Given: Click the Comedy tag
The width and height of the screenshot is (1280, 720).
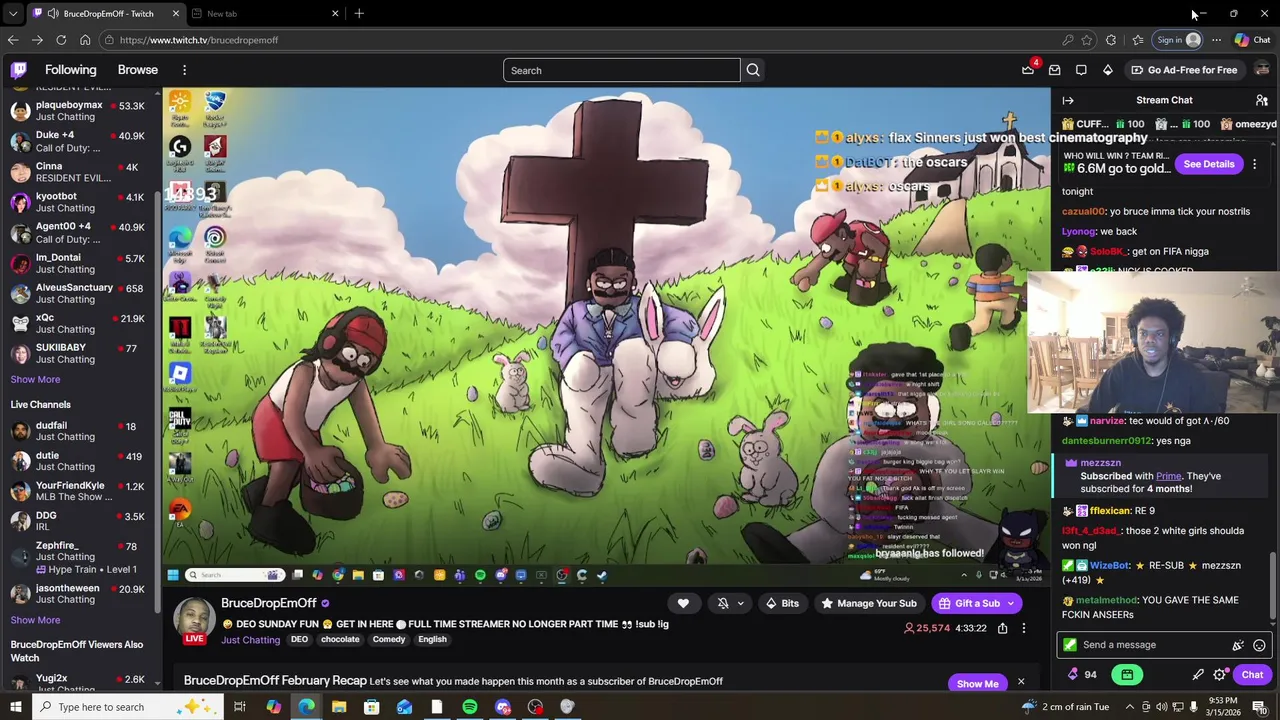Looking at the screenshot, I should point(389,640).
